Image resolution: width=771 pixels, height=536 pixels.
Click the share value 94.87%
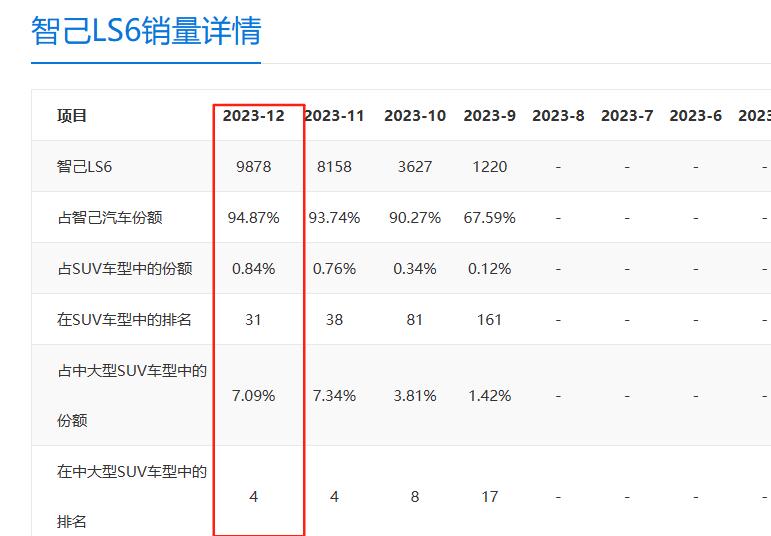point(253,217)
